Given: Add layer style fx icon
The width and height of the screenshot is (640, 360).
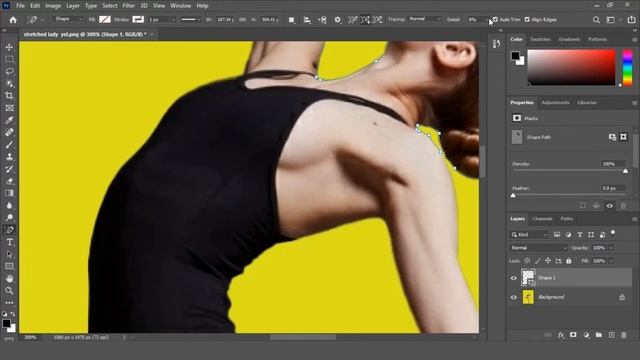Looking at the screenshot, I should click(561, 335).
